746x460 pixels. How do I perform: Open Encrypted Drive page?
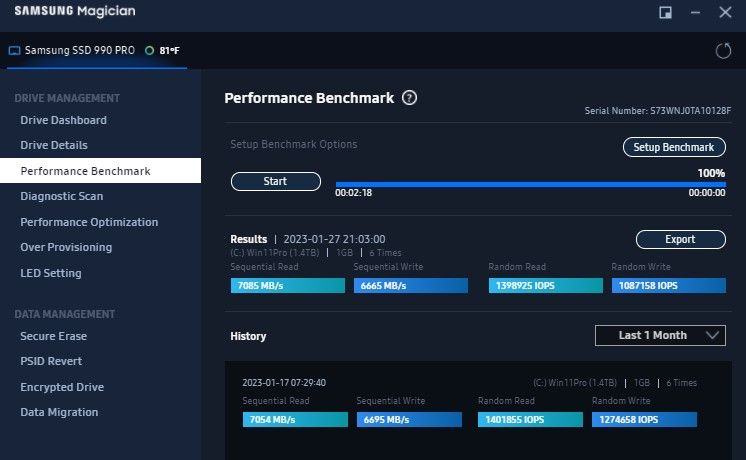point(62,387)
